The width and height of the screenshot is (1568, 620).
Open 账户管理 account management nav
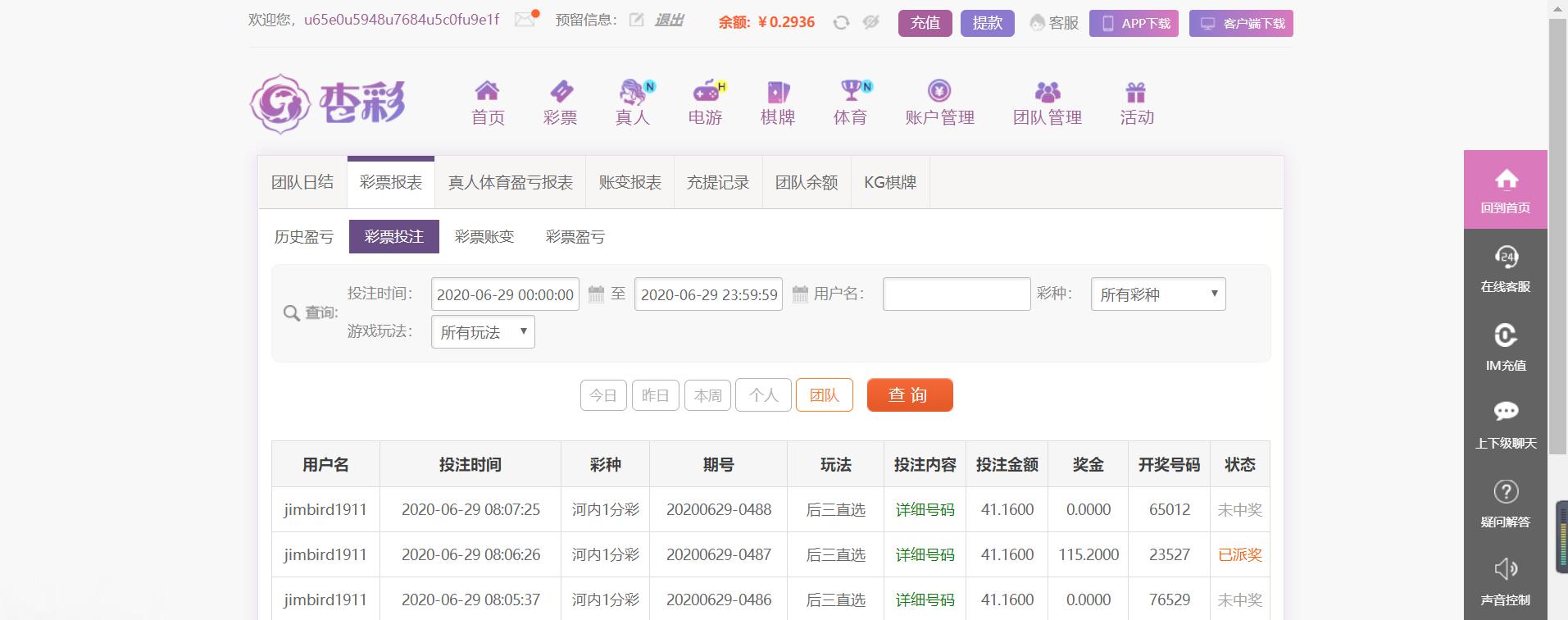(x=939, y=103)
